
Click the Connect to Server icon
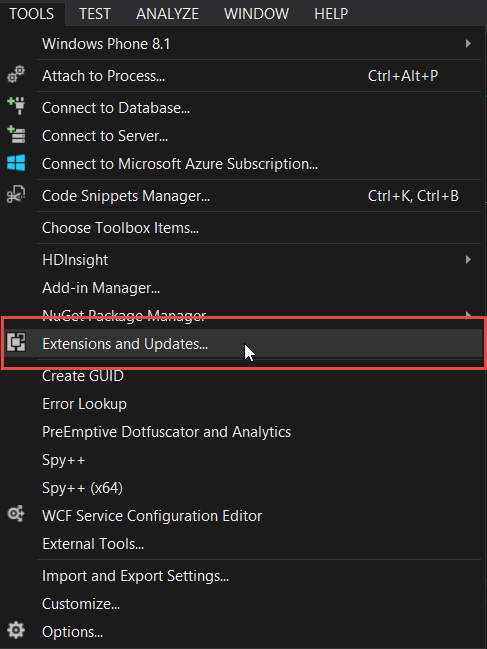[16, 135]
